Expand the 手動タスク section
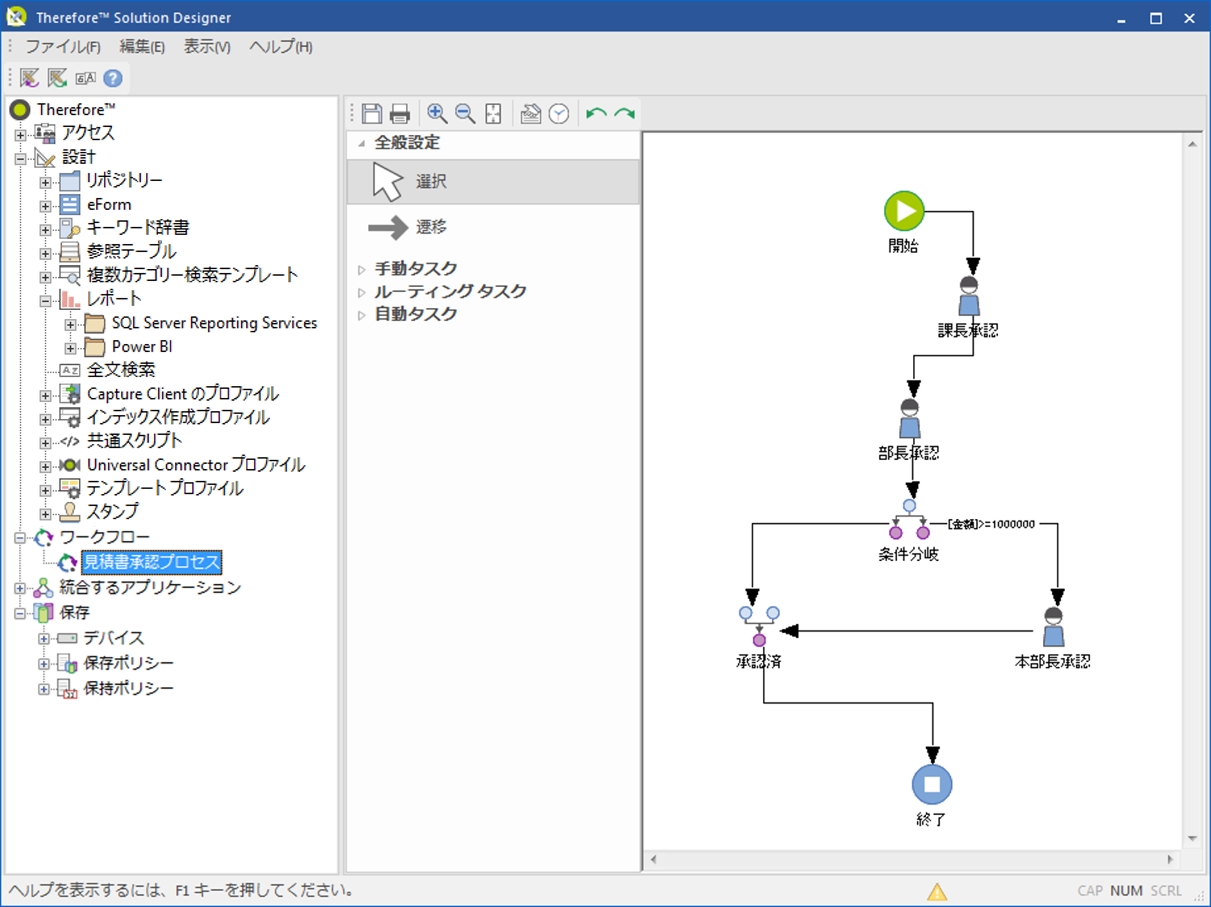 (362, 269)
